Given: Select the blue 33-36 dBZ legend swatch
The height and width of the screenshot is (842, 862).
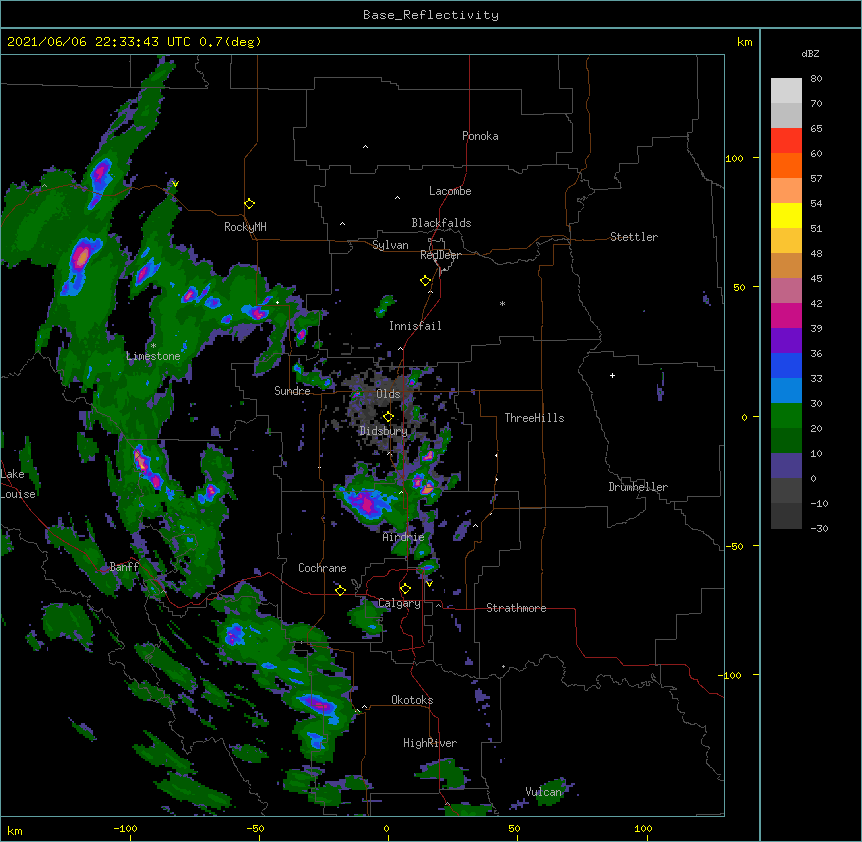Looking at the screenshot, I should (x=786, y=365).
